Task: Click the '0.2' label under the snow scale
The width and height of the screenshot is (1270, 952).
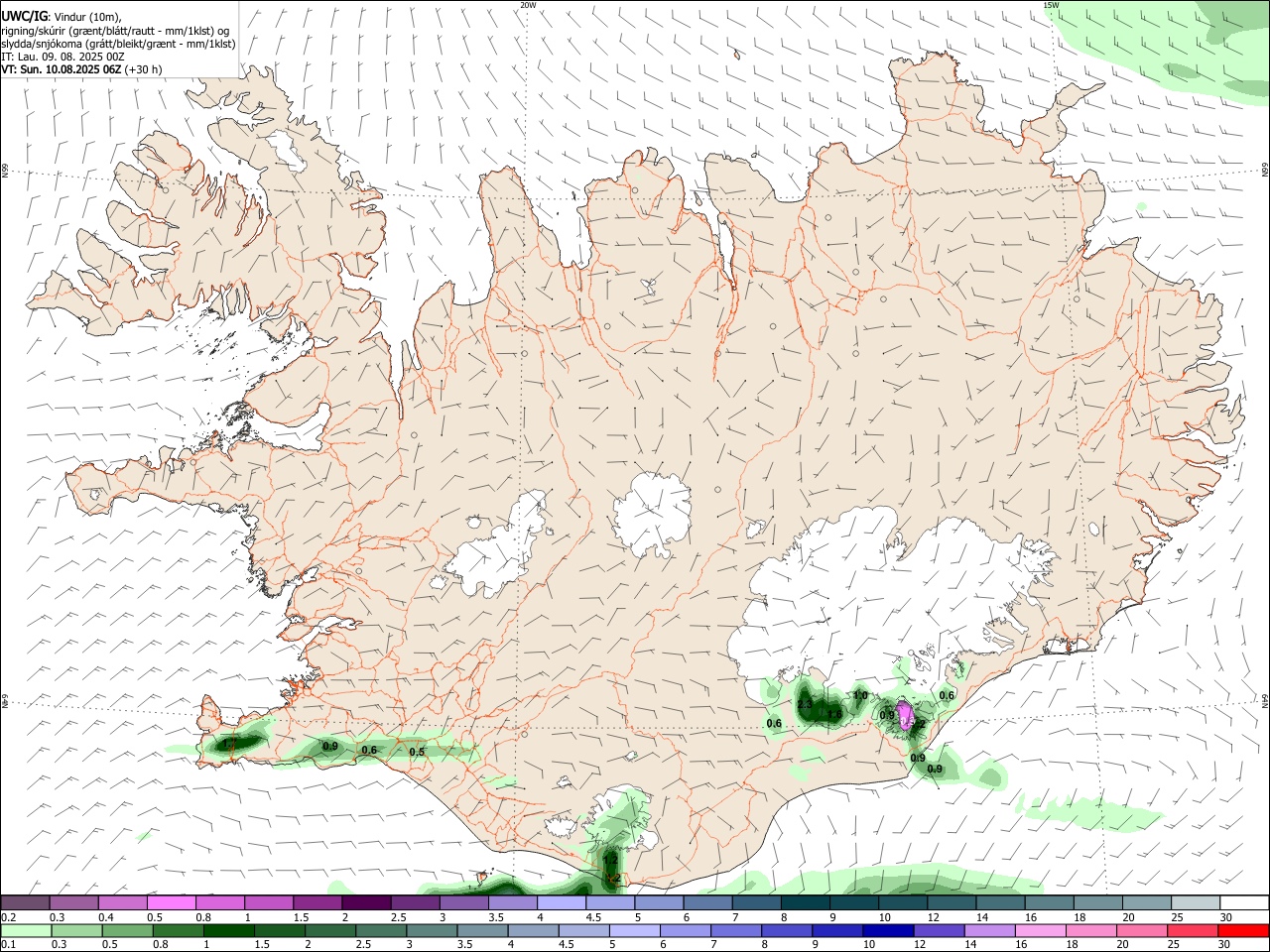Action: pyautogui.click(x=8, y=917)
